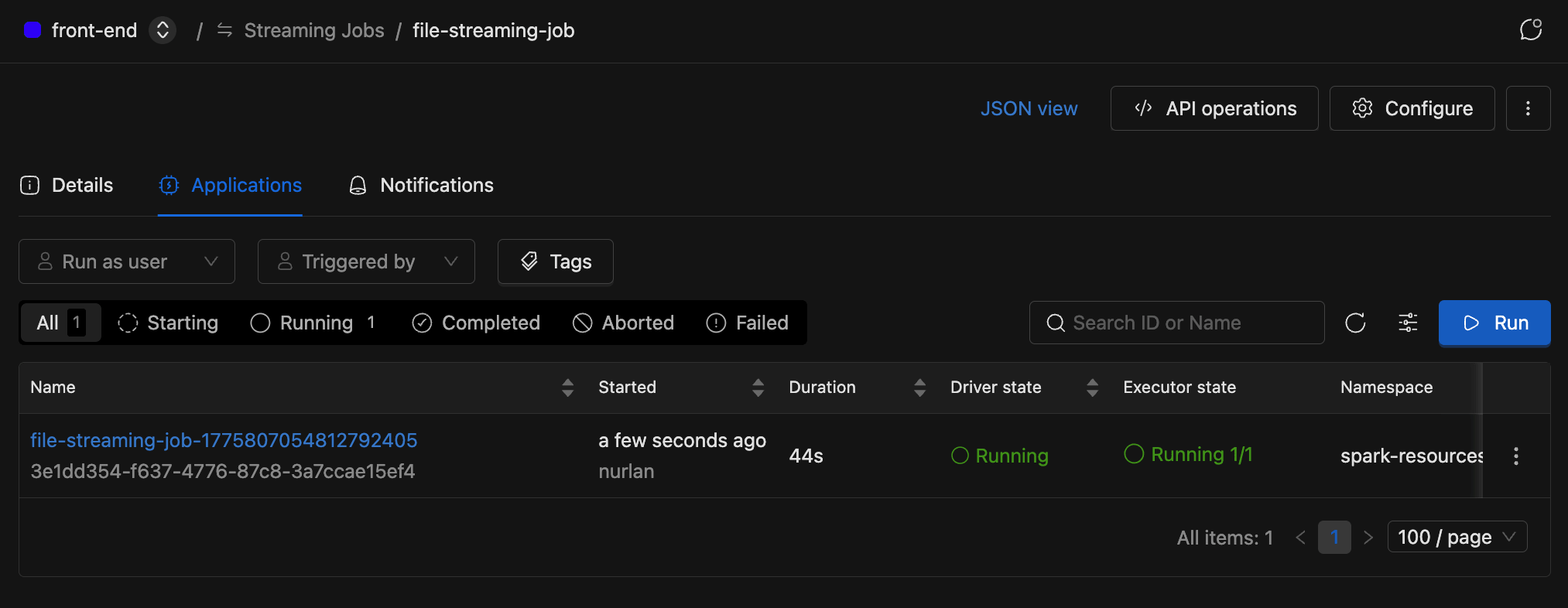Change the 100 / page size selector

(x=1457, y=537)
